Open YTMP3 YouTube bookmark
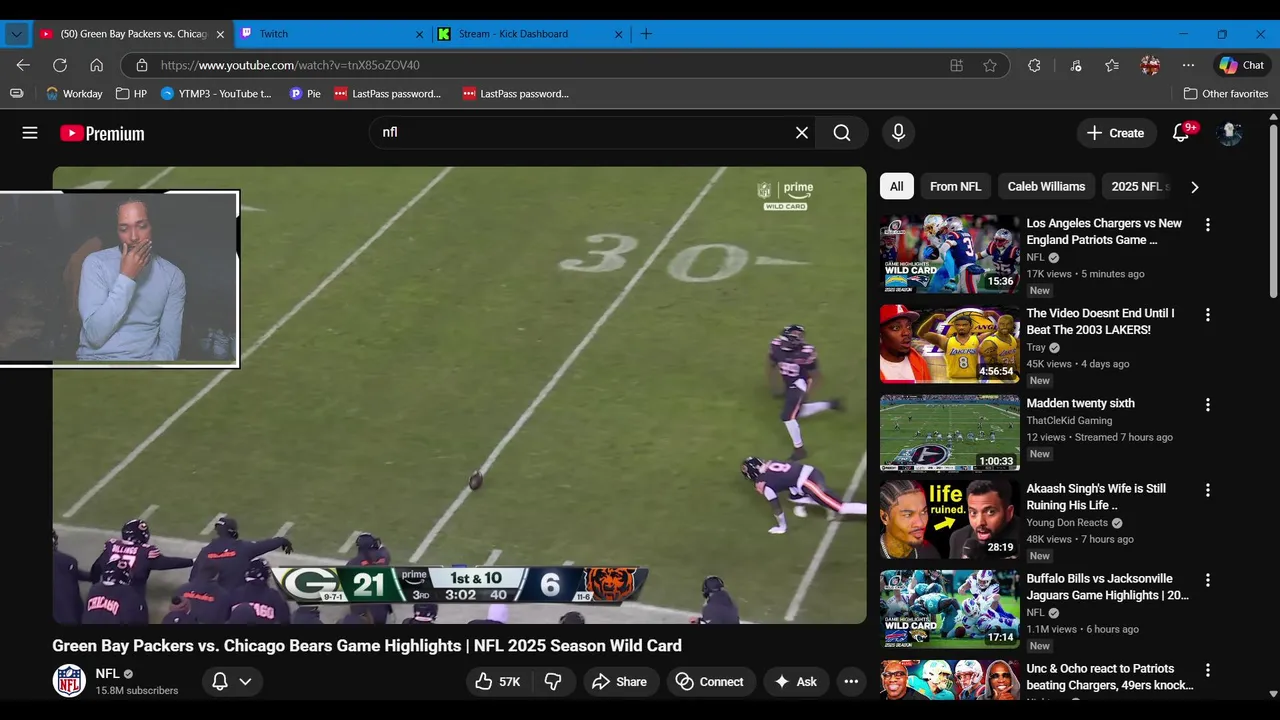1280x720 pixels. click(x=216, y=94)
